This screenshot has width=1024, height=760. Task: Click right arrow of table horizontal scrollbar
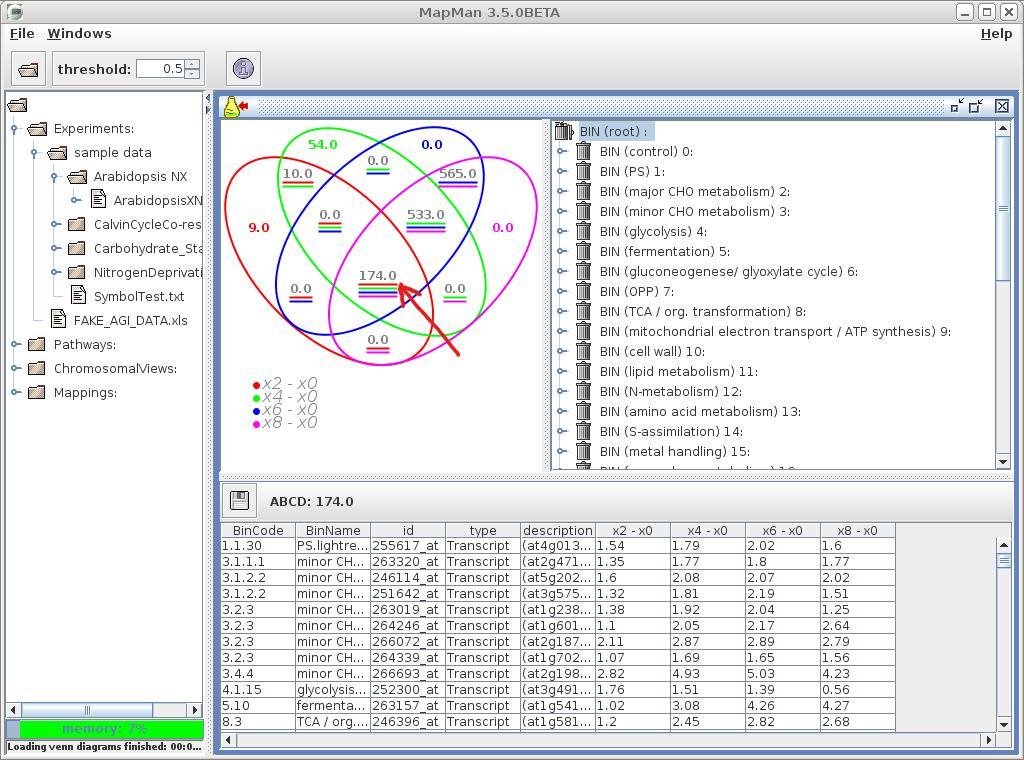[x=989, y=740]
